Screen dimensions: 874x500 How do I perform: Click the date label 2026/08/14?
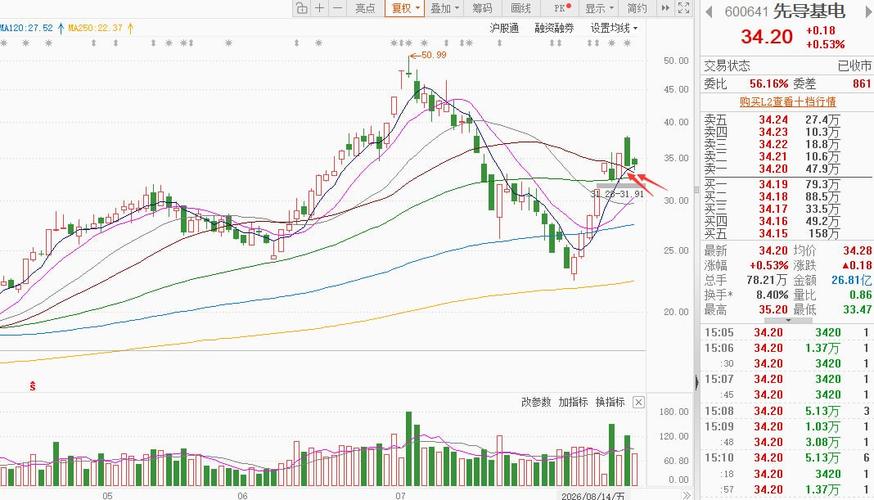[x=593, y=496]
